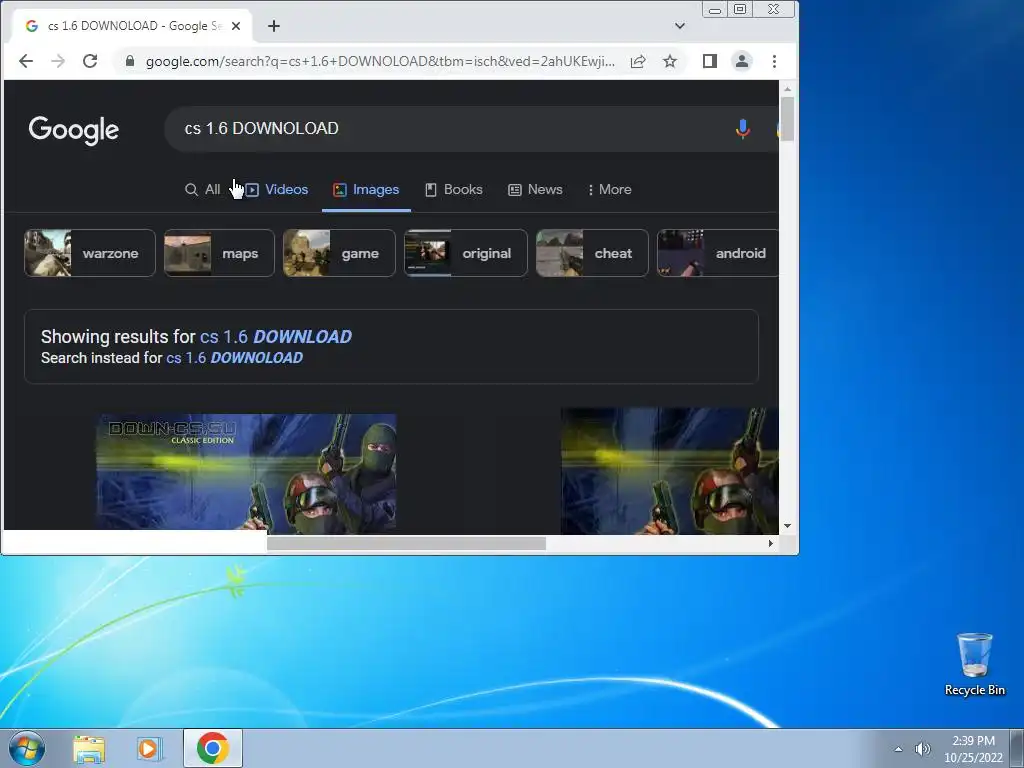Select the Recycle Bin desktop icon
The image size is (1024, 768).
click(x=974, y=664)
